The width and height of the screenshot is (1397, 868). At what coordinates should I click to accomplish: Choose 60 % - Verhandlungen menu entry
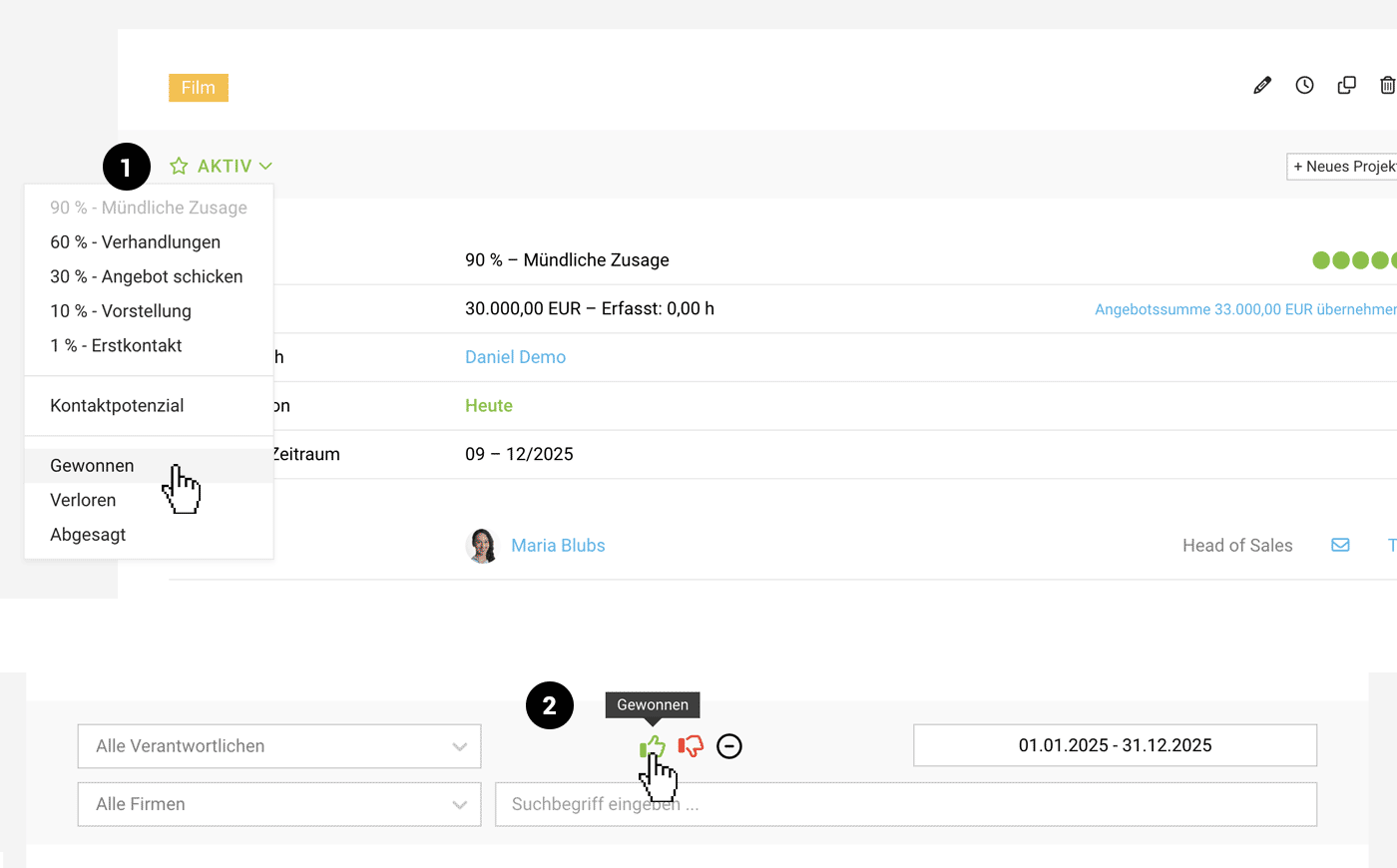pos(135,242)
